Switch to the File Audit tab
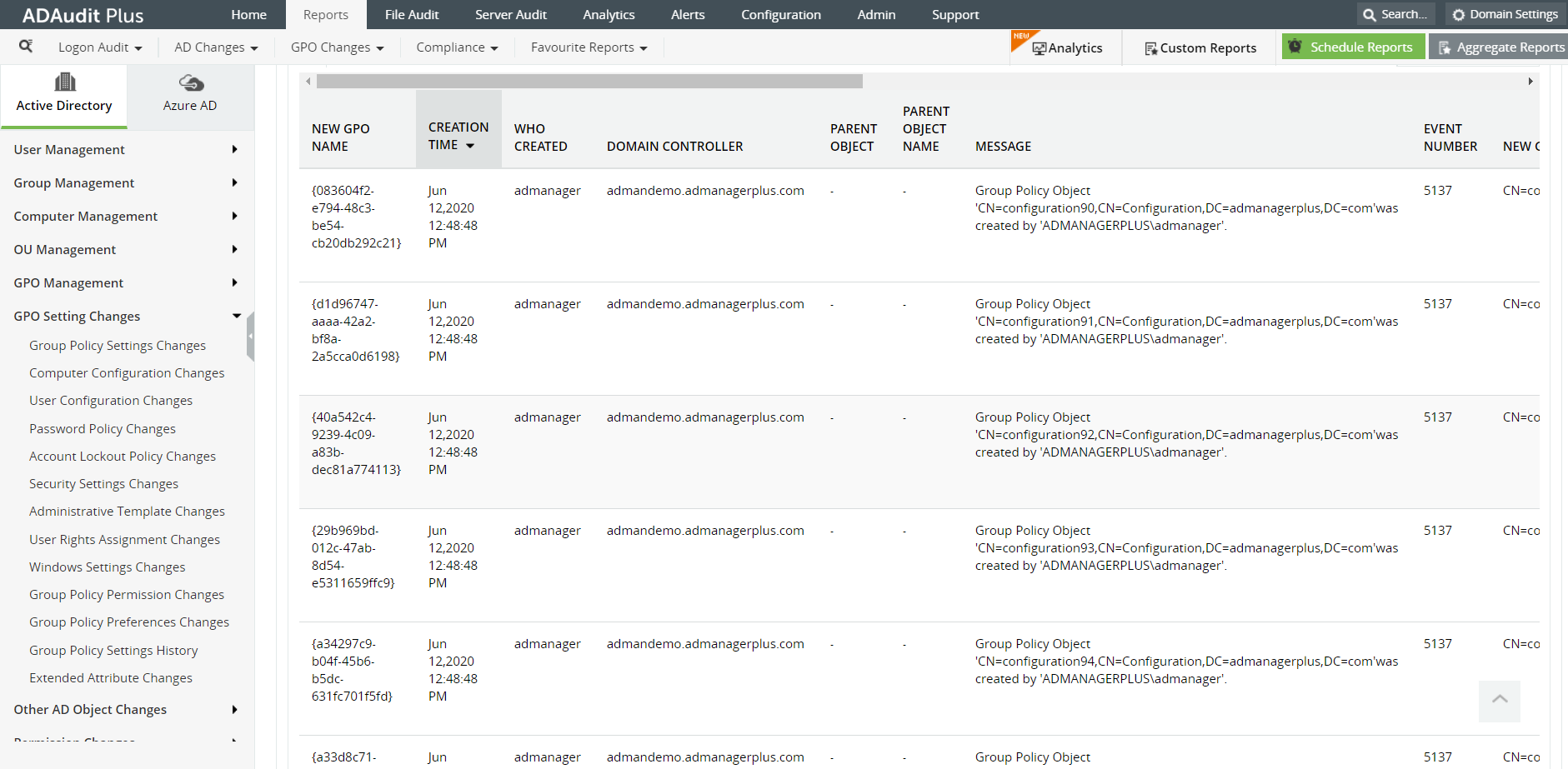 click(412, 15)
